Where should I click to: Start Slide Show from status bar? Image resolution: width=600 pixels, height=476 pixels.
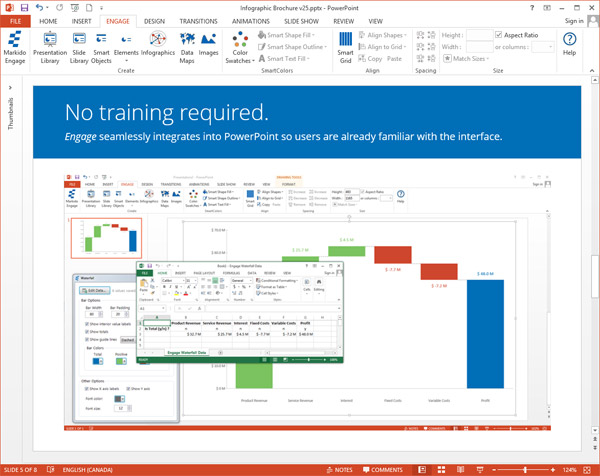pos(480,469)
